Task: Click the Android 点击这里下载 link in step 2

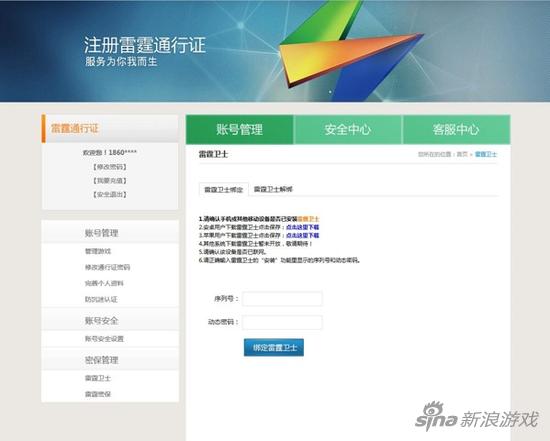Action: (302, 227)
